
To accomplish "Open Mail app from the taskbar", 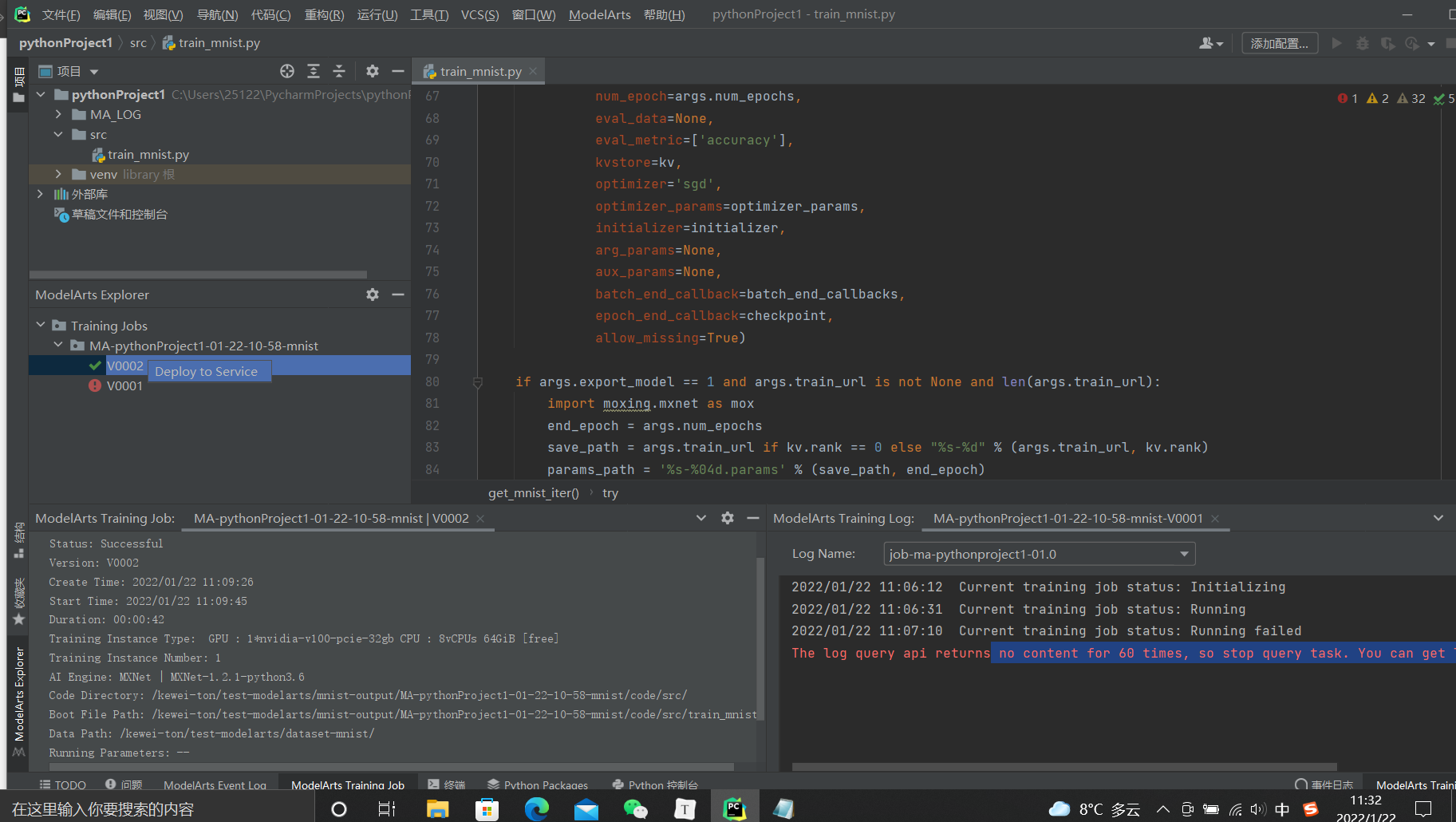I will pos(586,809).
